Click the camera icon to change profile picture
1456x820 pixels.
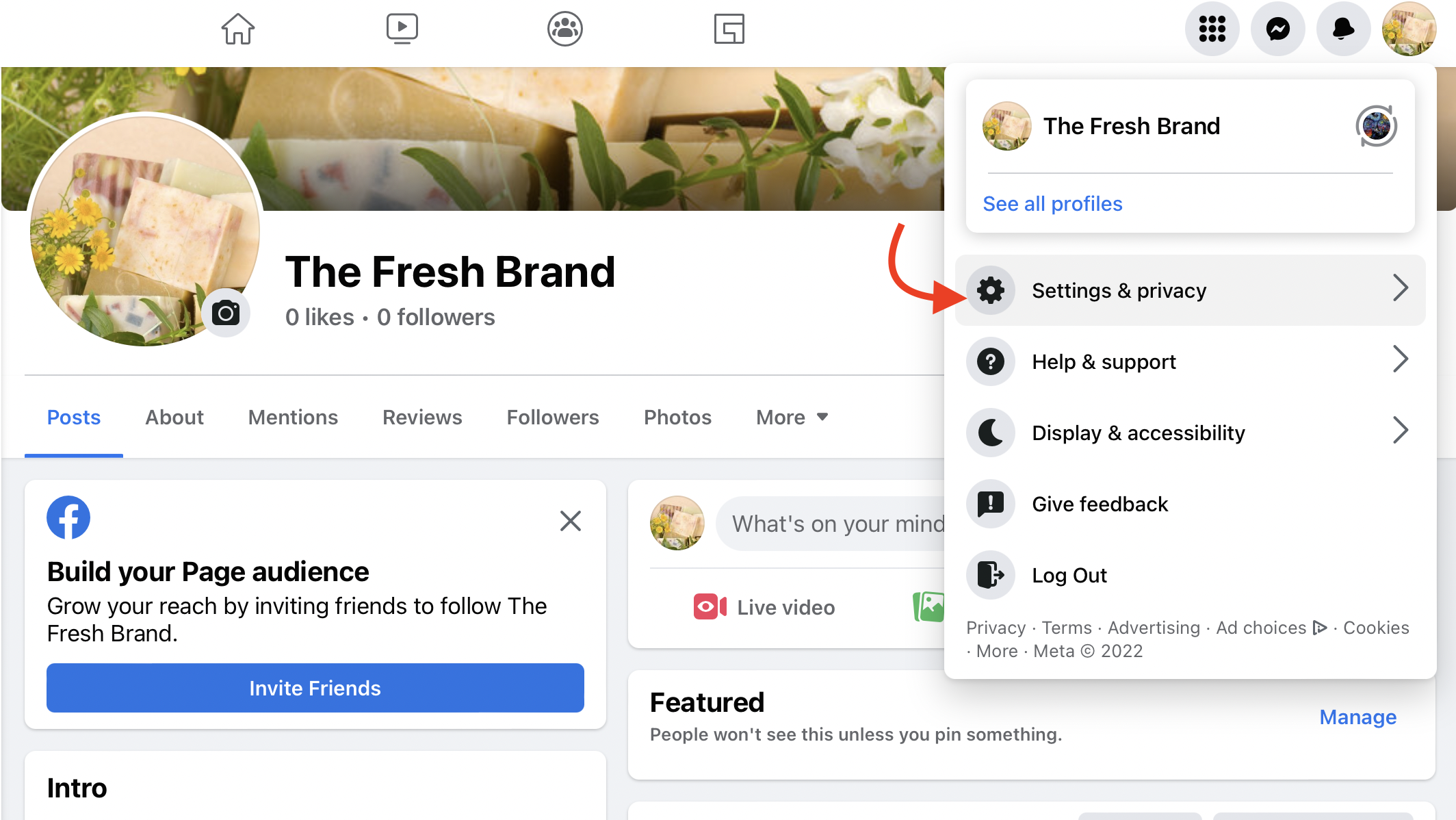click(x=226, y=313)
